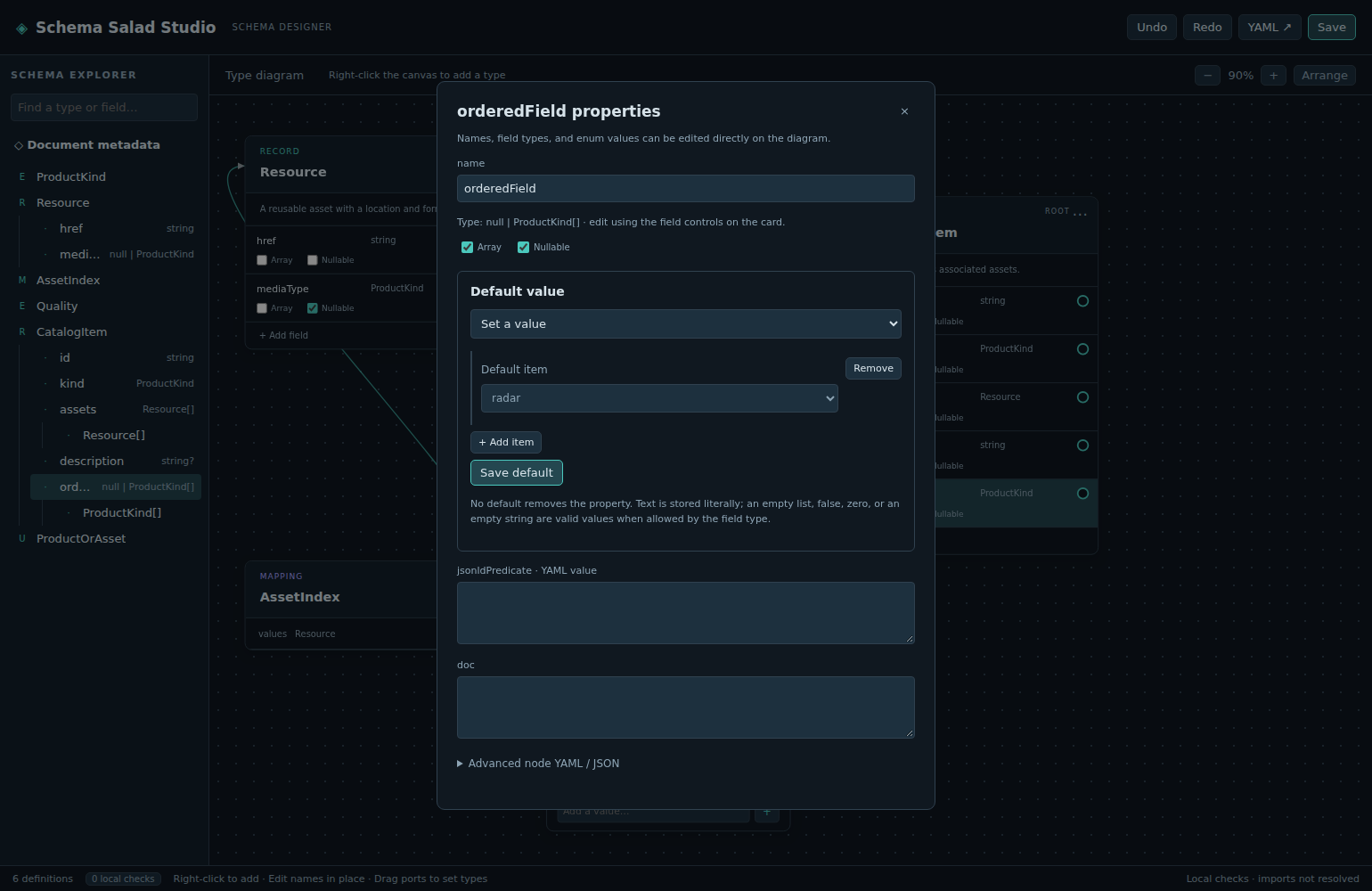Toggle the Array checkbox in properties dialog
Image resolution: width=1372 pixels, height=891 pixels.
click(467, 248)
